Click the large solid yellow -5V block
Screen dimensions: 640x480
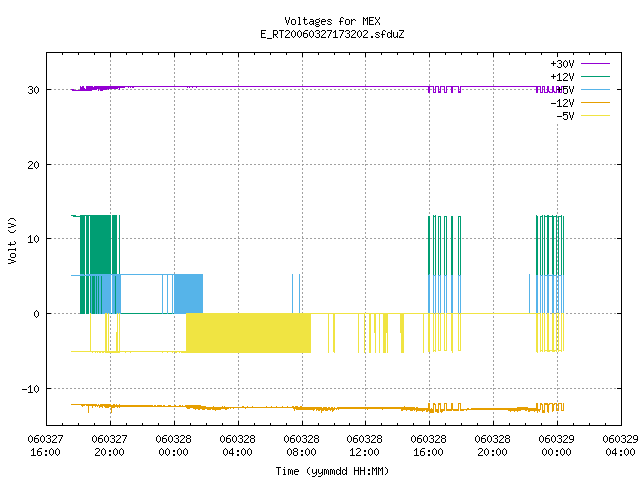pos(249,333)
